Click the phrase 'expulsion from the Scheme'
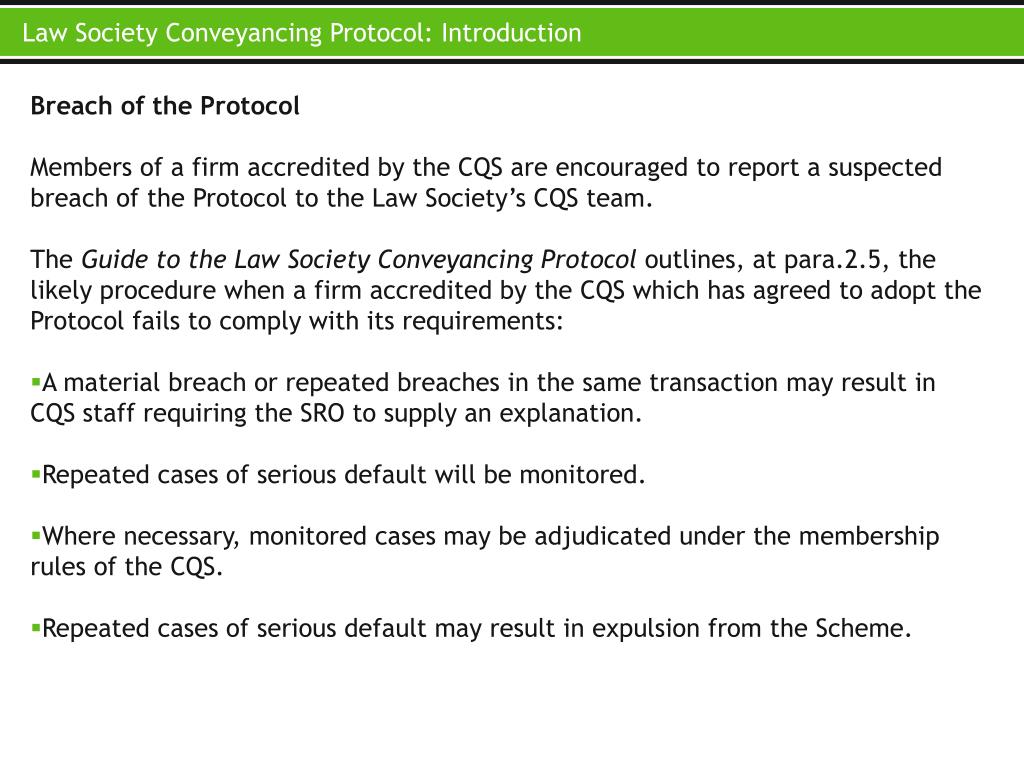 coord(751,628)
